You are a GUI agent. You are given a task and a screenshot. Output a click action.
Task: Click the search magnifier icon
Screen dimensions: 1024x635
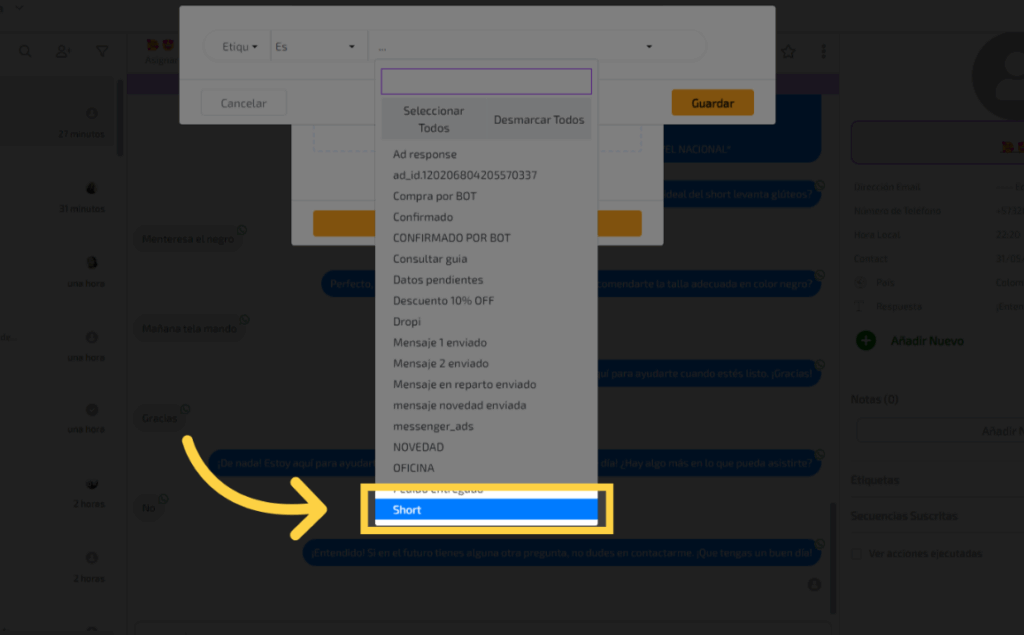coord(25,51)
